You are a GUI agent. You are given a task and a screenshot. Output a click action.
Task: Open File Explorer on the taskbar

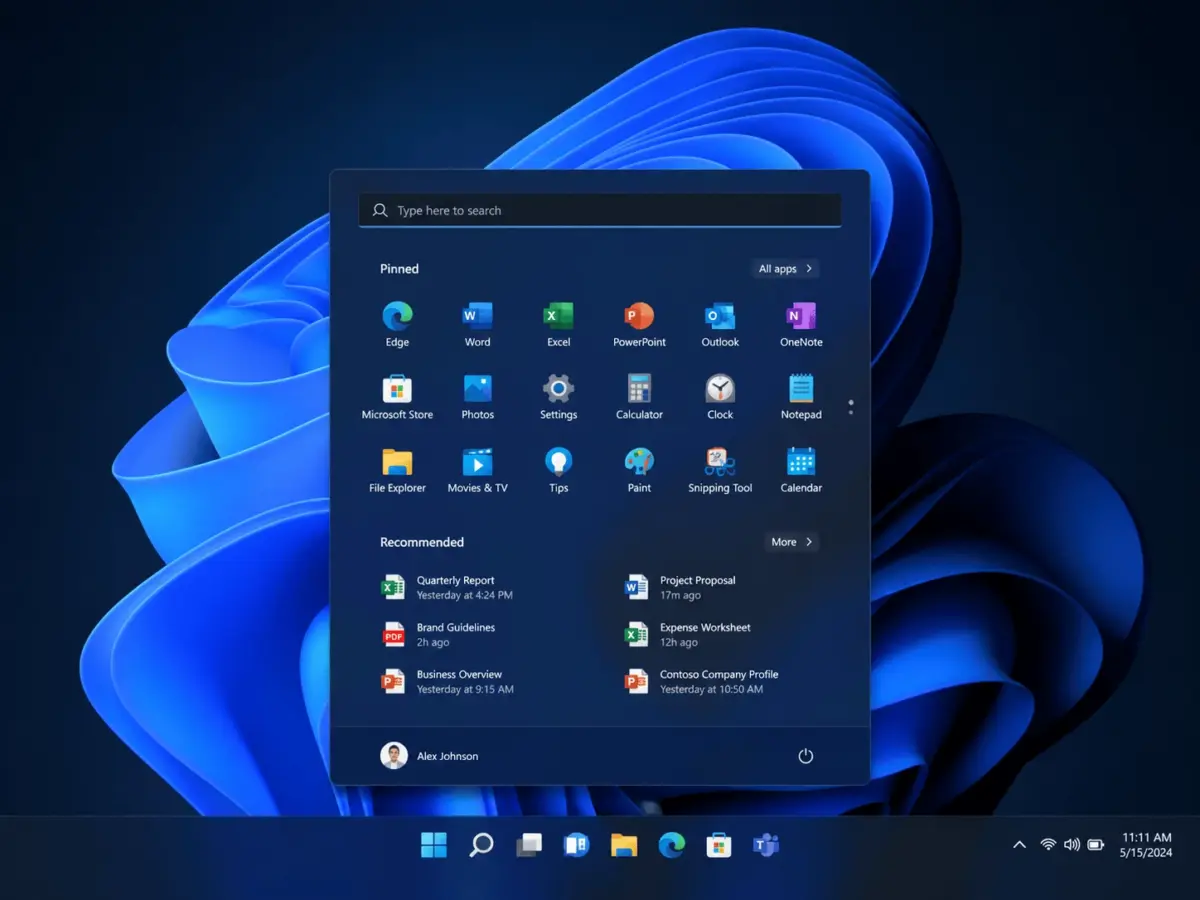pyautogui.click(x=624, y=845)
